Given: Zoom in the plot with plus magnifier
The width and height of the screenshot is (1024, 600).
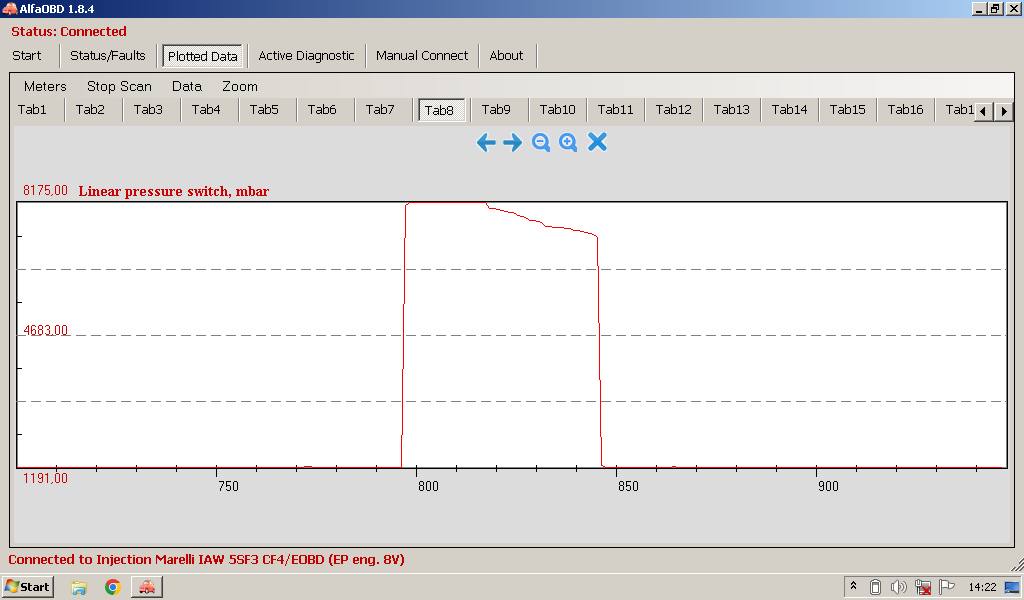Looking at the screenshot, I should pos(568,143).
